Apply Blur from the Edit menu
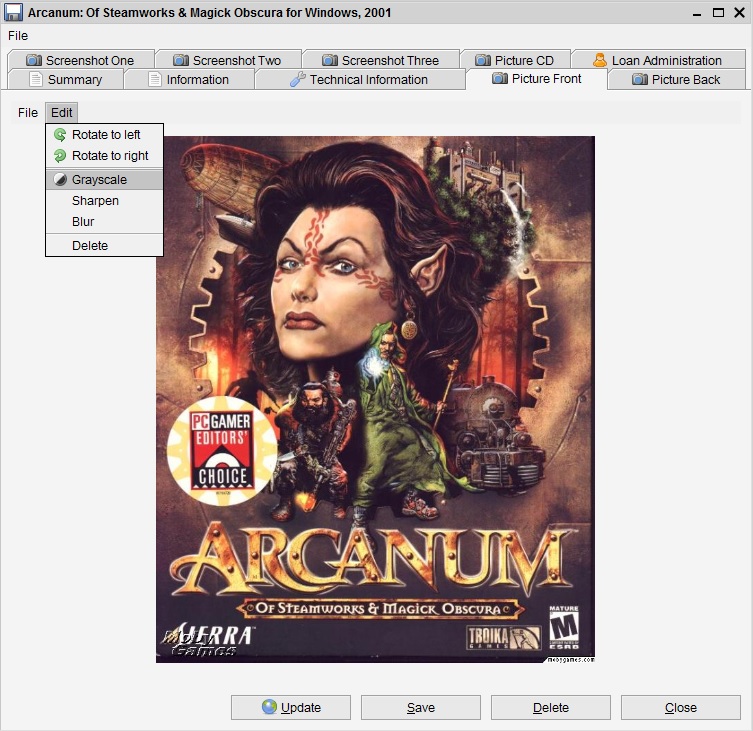The image size is (753, 731). click(x=83, y=222)
